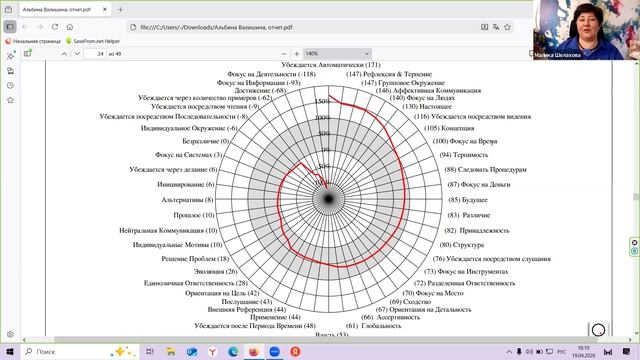Click the (61) Глобальность label
Viewport: 640px width, 360px height.
[373, 325]
